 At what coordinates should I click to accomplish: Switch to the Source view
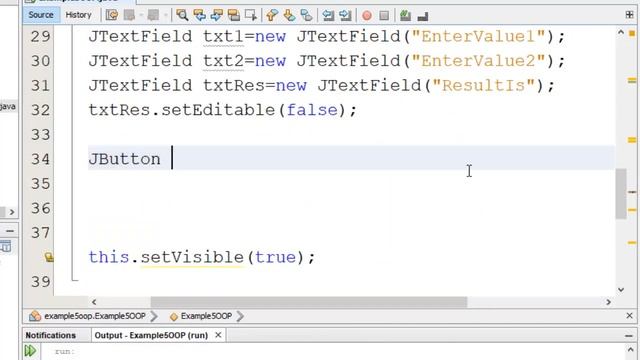tap(40, 15)
